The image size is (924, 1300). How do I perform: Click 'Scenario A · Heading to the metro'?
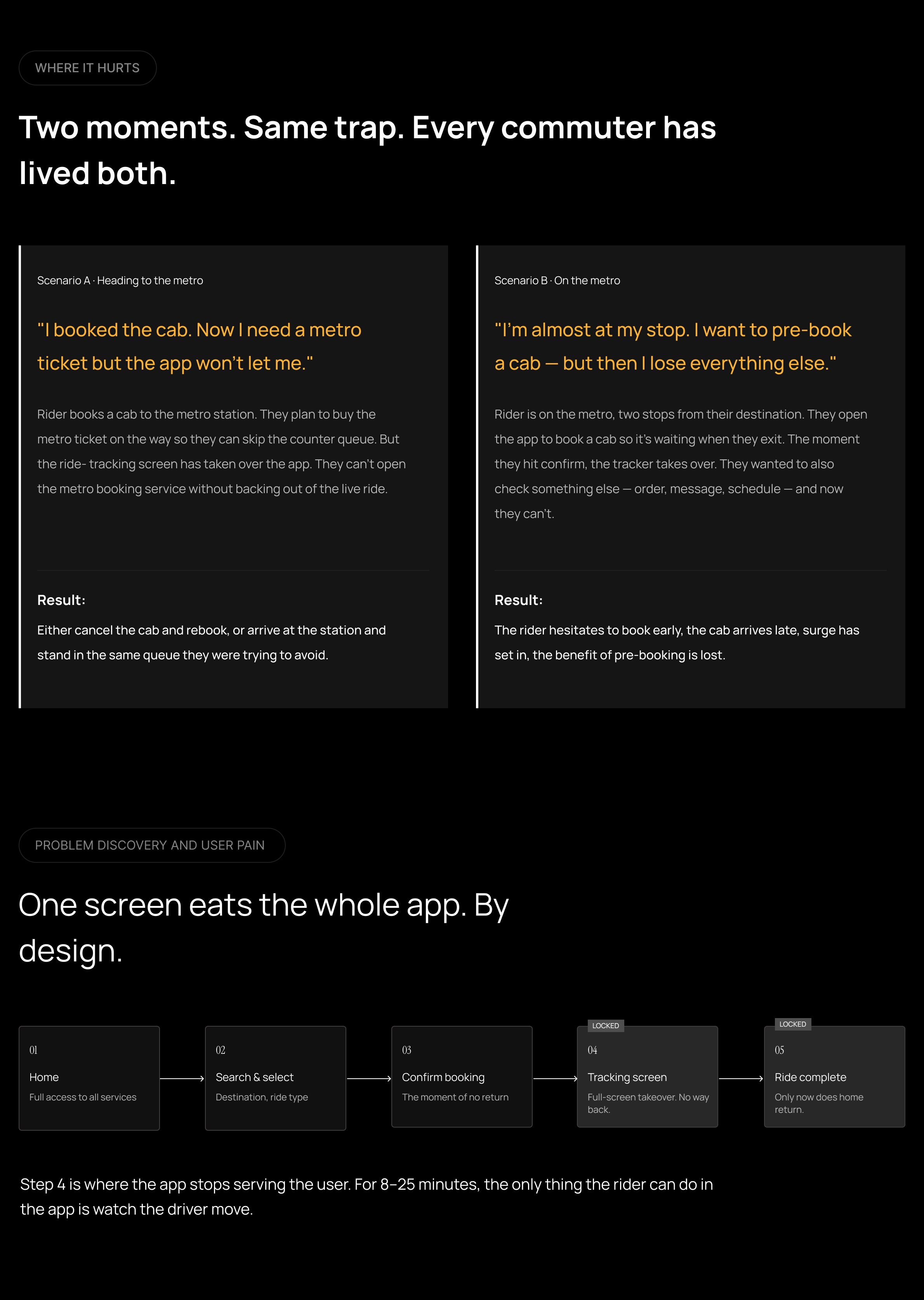click(x=120, y=280)
